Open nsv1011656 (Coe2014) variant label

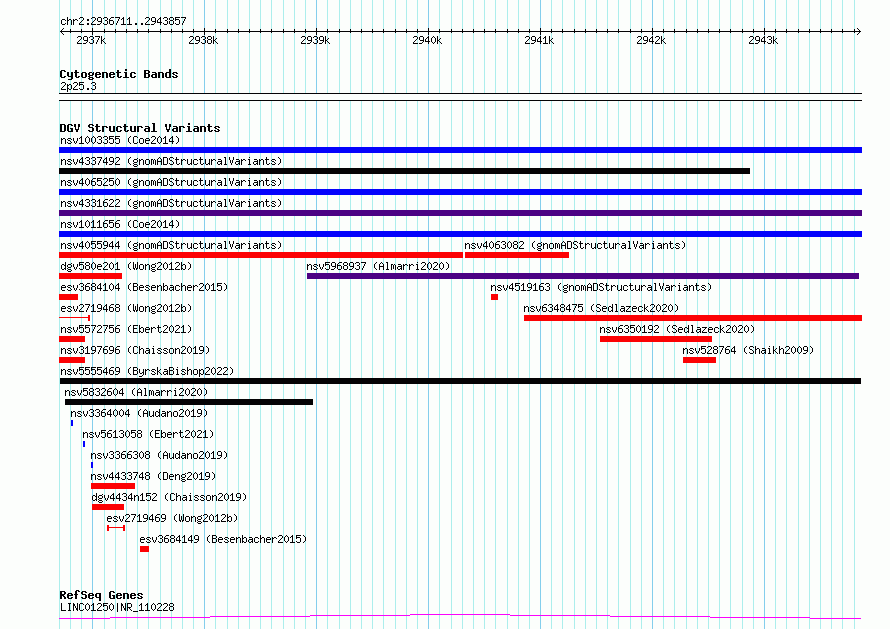[x=120, y=224]
